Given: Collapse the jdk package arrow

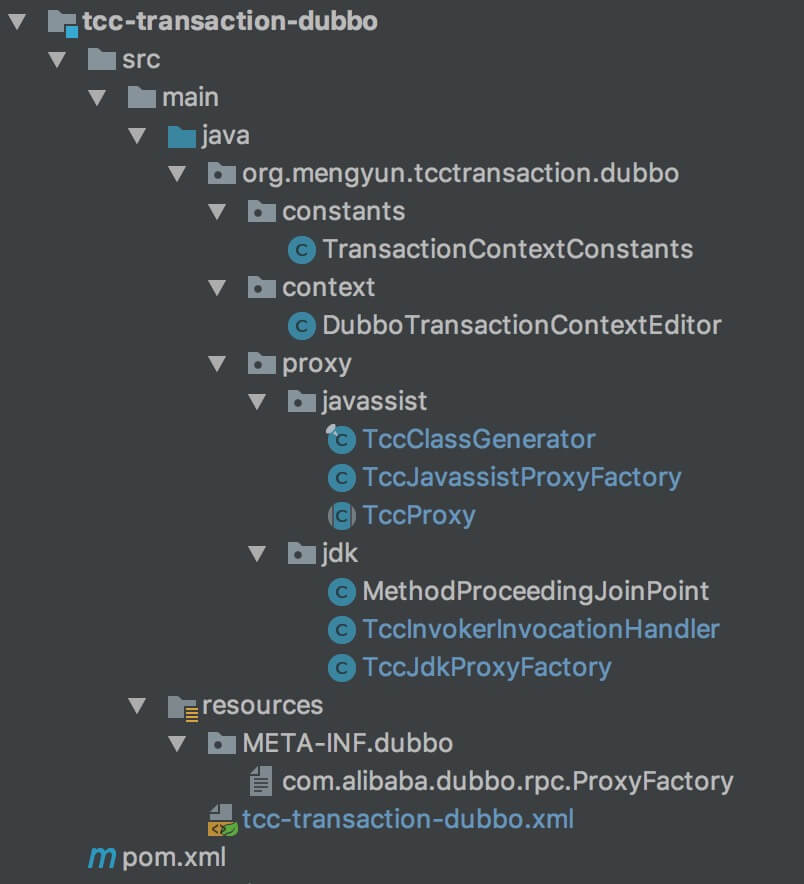Looking at the screenshot, I should 257,553.
